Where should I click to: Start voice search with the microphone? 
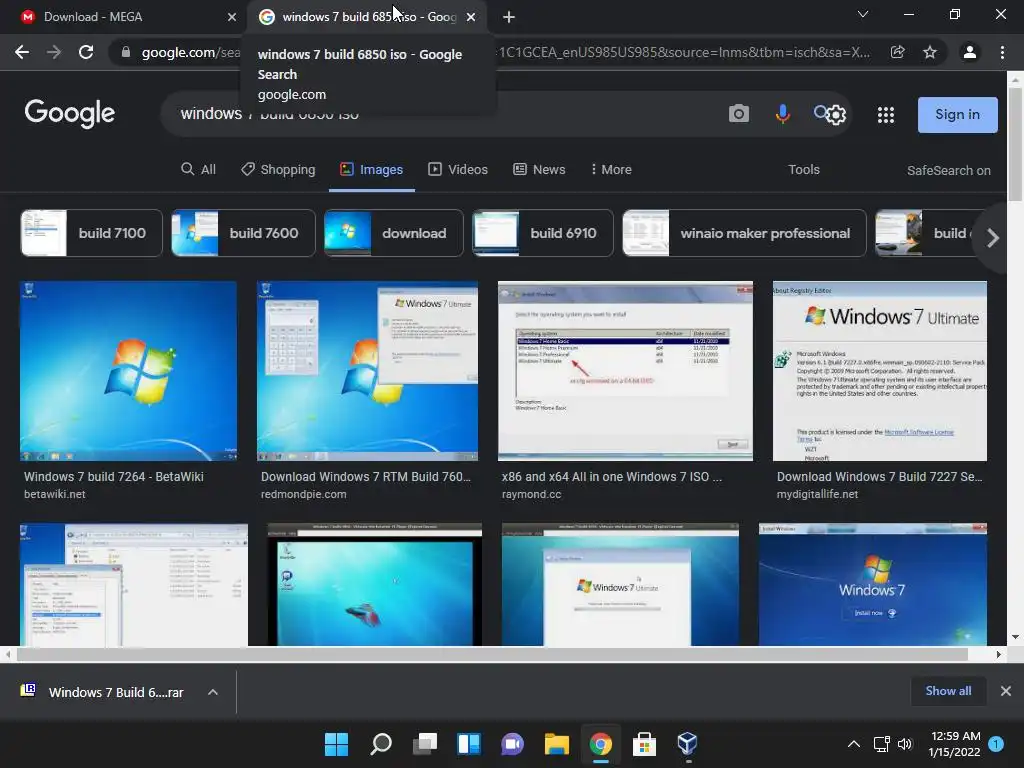782,114
